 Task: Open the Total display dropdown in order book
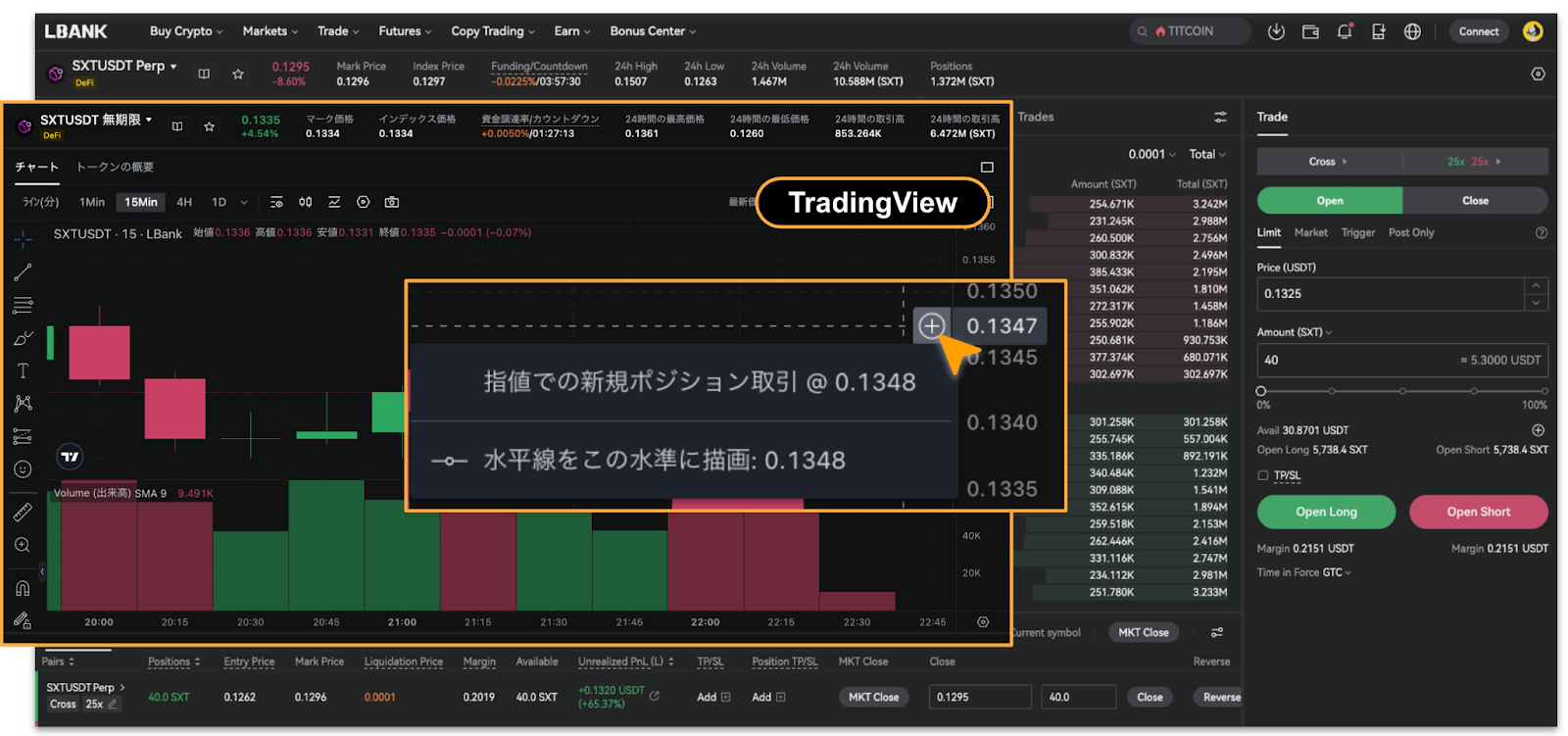click(x=1207, y=155)
